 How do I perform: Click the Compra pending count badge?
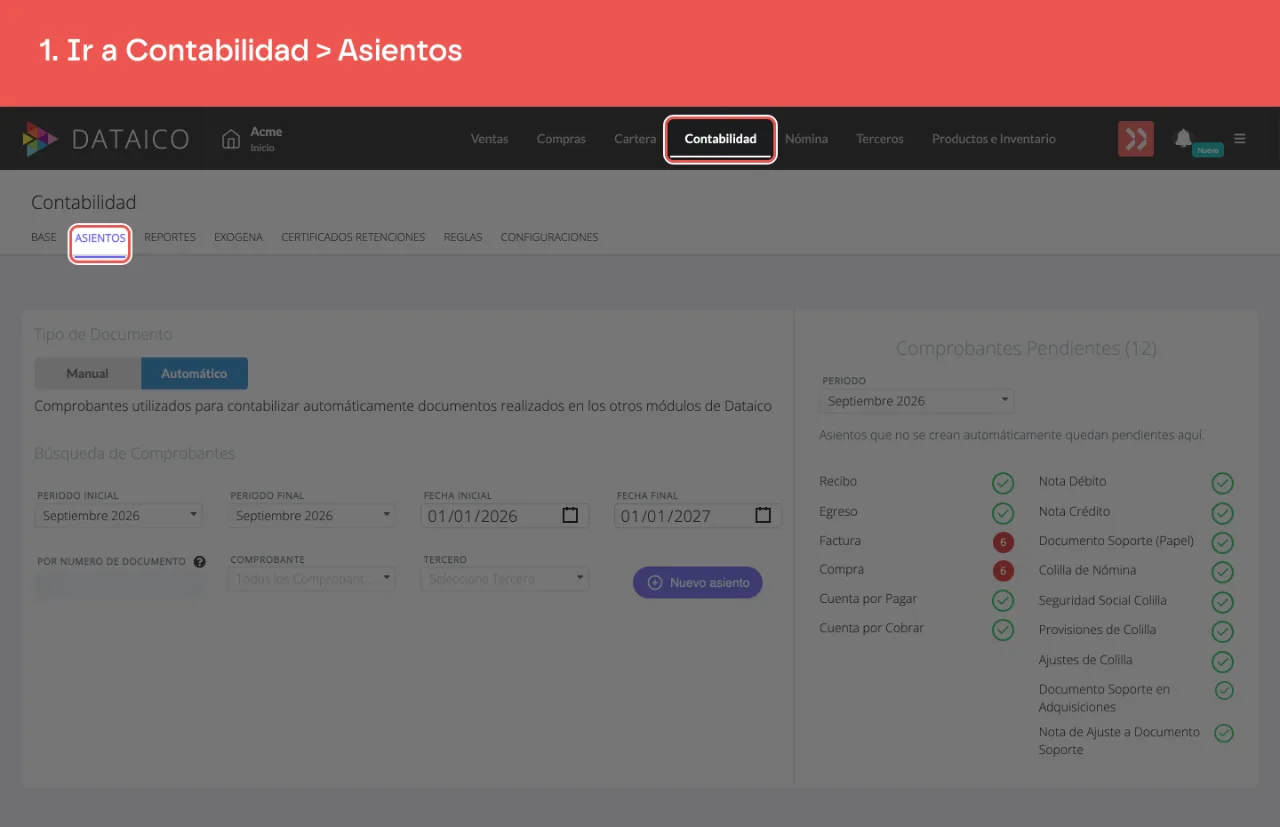1002,571
